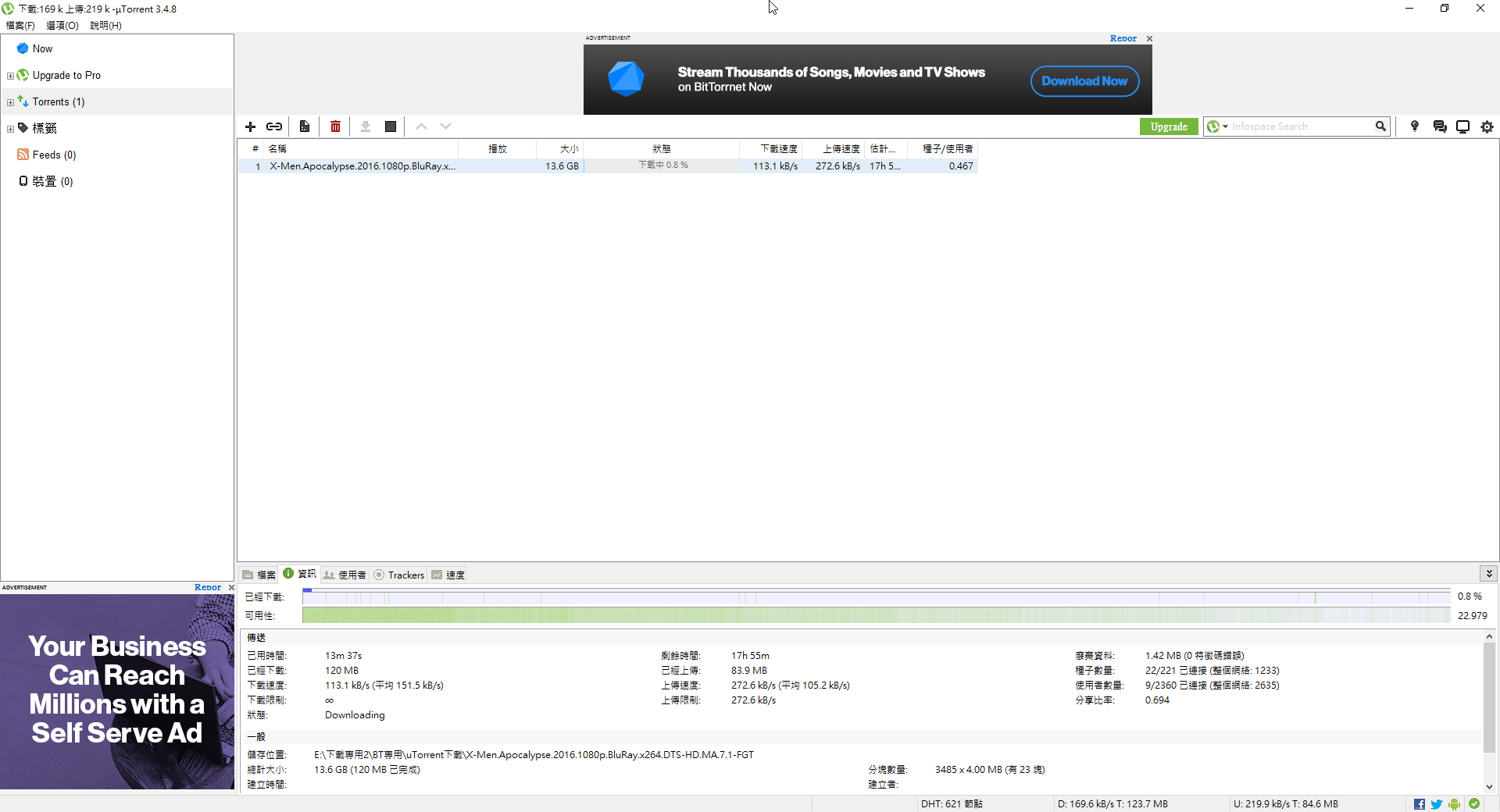Image resolution: width=1500 pixels, height=812 pixels.
Task: Click info pane scrollbar down arrow
Action: click(1489, 786)
